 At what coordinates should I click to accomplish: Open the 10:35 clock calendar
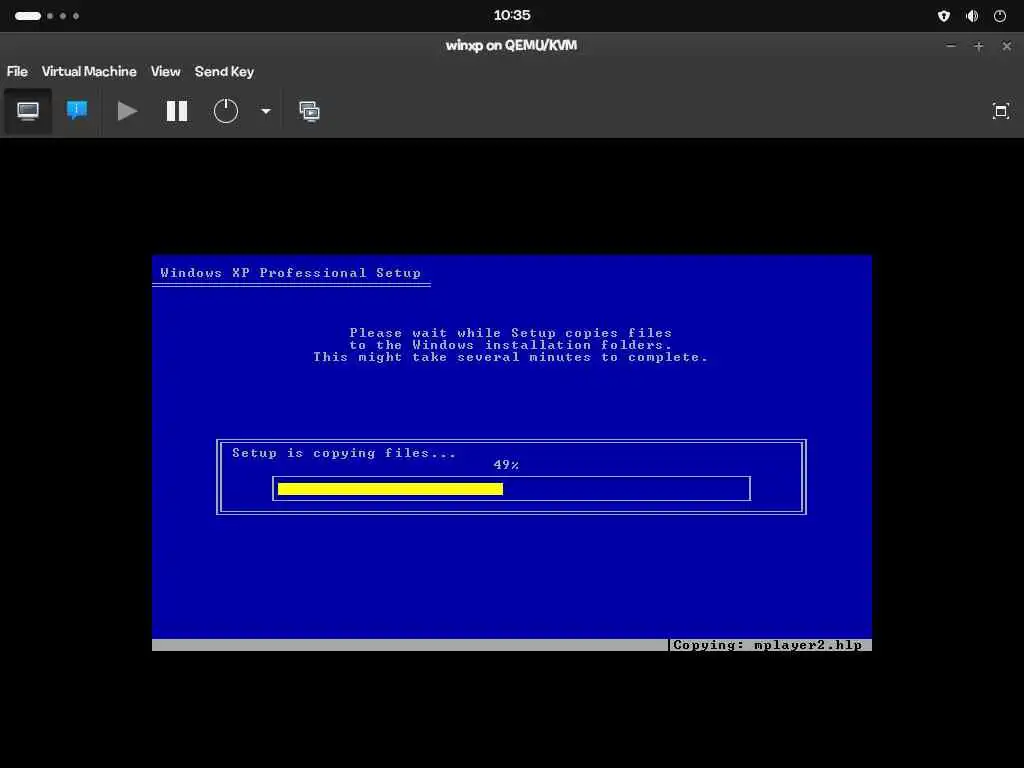click(x=512, y=15)
